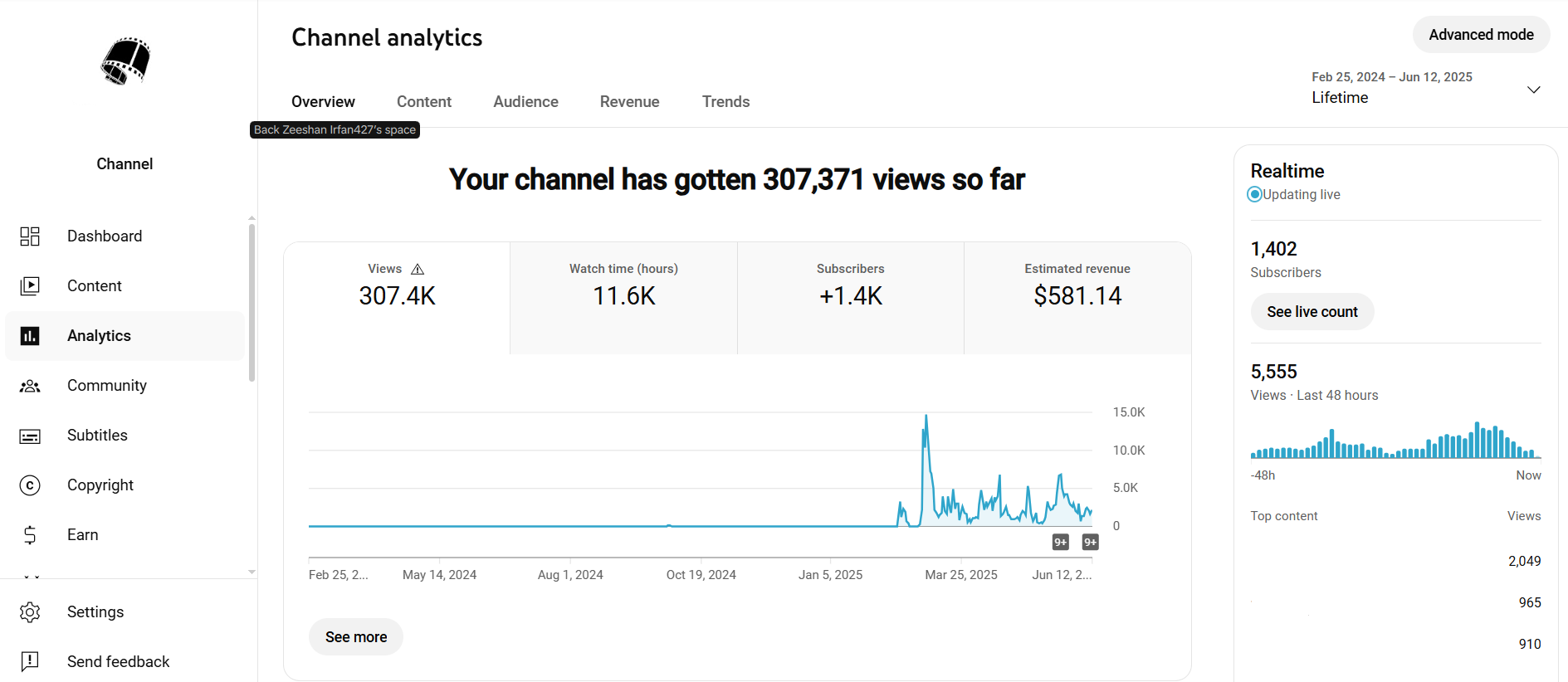Image resolution: width=1568 pixels, height=682 pixels.
Task: Switch to the Trends tab
Action: (x=725, y=102)
